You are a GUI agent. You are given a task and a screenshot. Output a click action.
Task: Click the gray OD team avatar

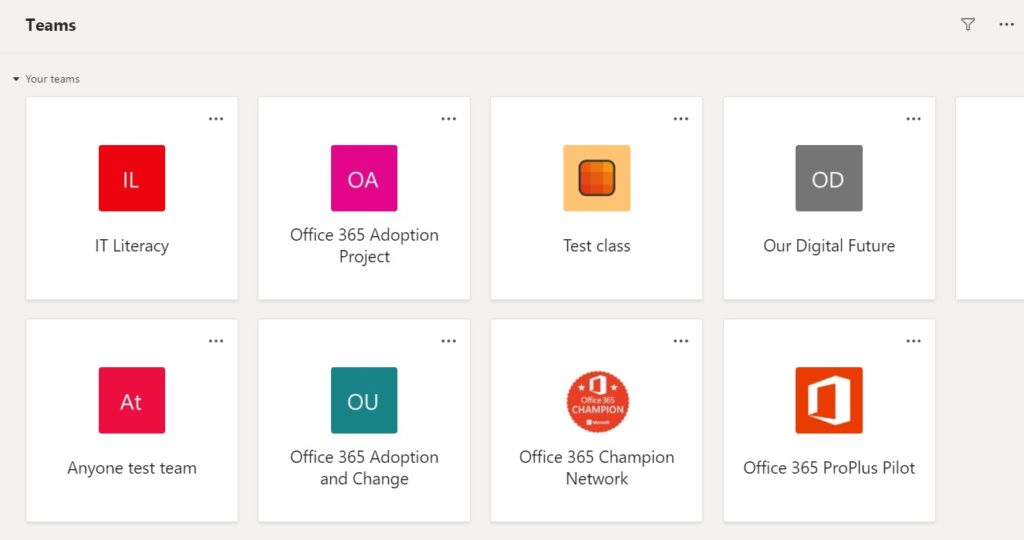829,178
